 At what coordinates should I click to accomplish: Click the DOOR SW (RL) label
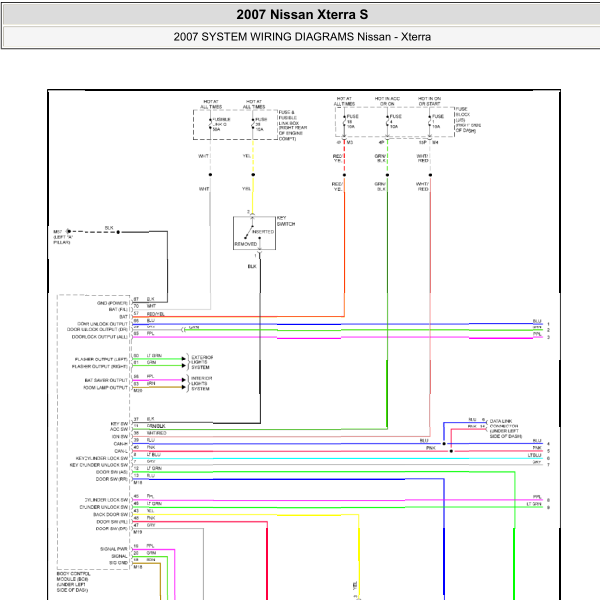112,522
